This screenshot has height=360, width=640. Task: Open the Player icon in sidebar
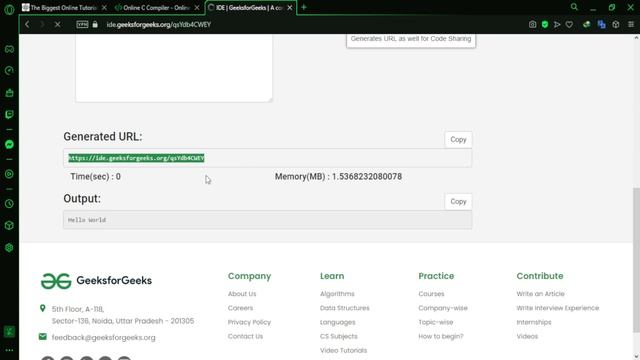click(x=9, y=174)
